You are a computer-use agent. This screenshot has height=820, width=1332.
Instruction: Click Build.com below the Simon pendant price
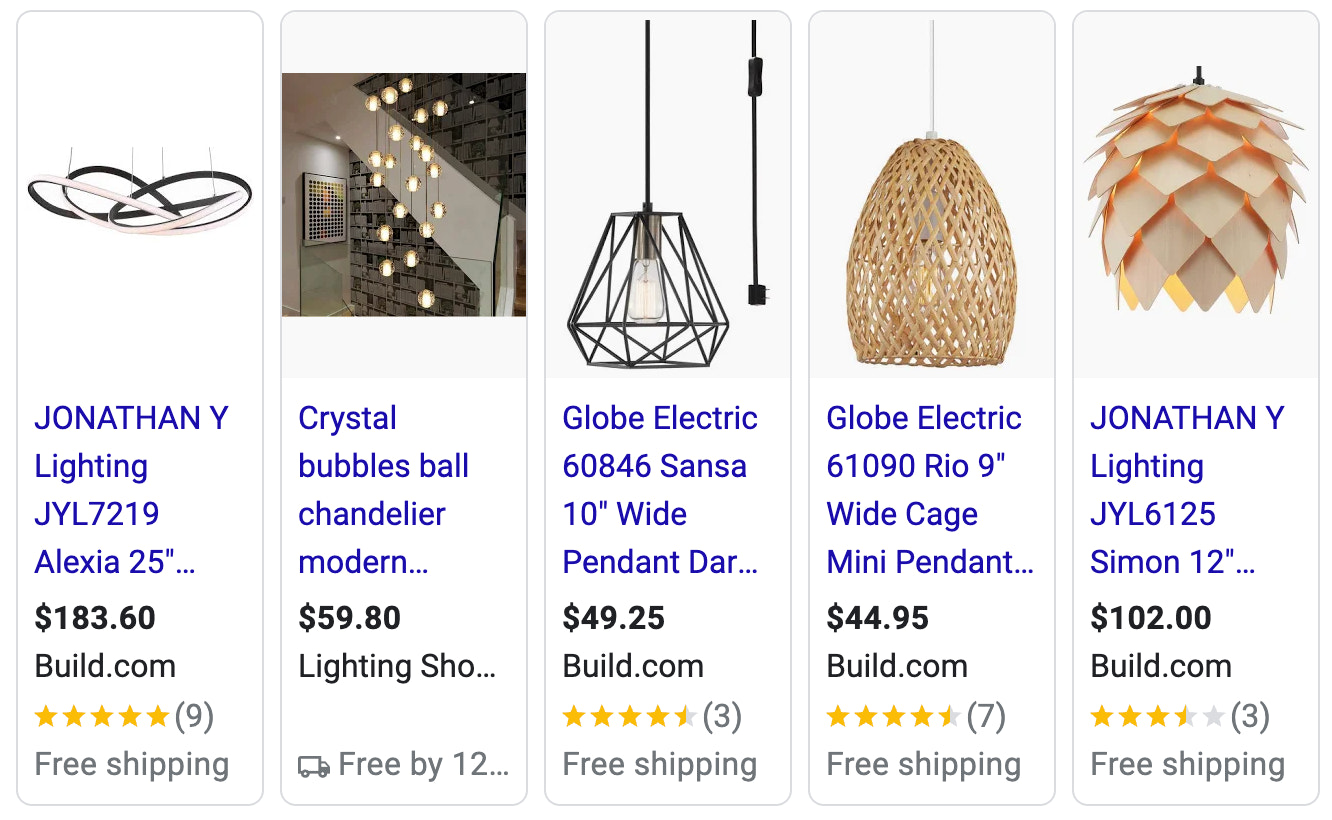click(x=1161, y=666)
